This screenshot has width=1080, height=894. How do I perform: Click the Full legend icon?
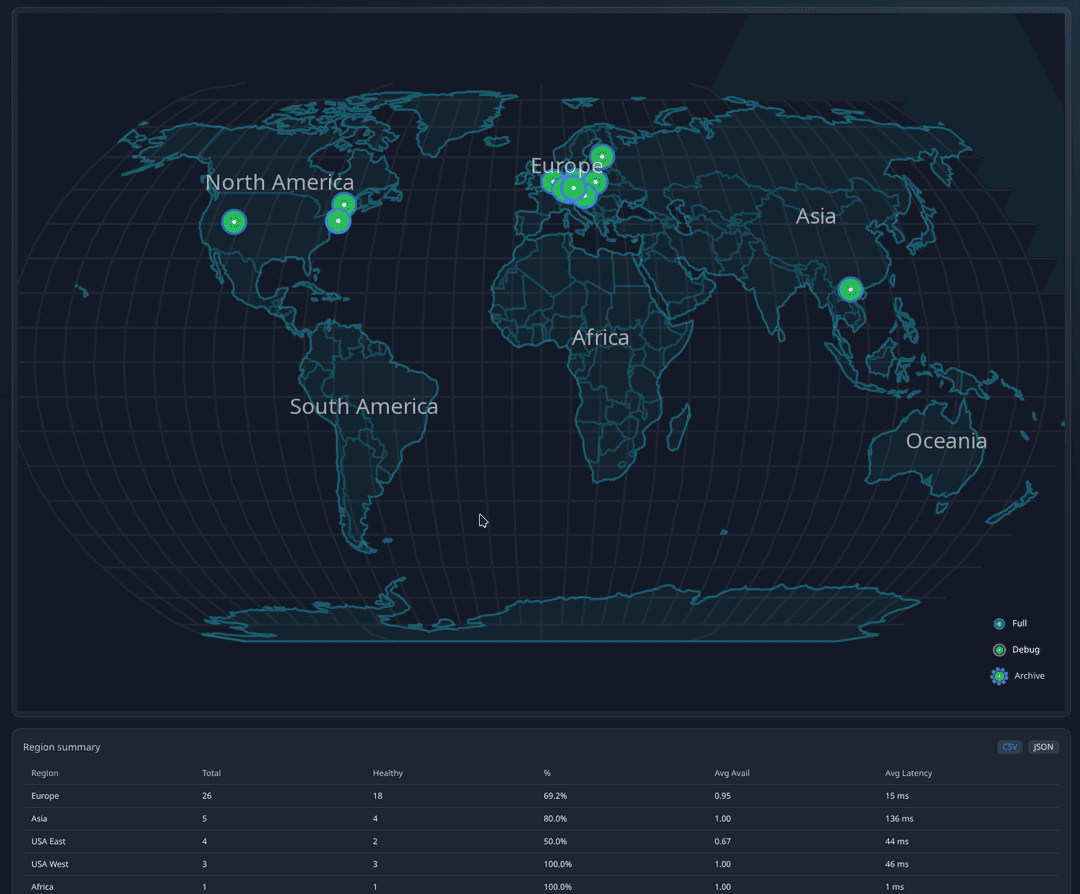[998, 623]
